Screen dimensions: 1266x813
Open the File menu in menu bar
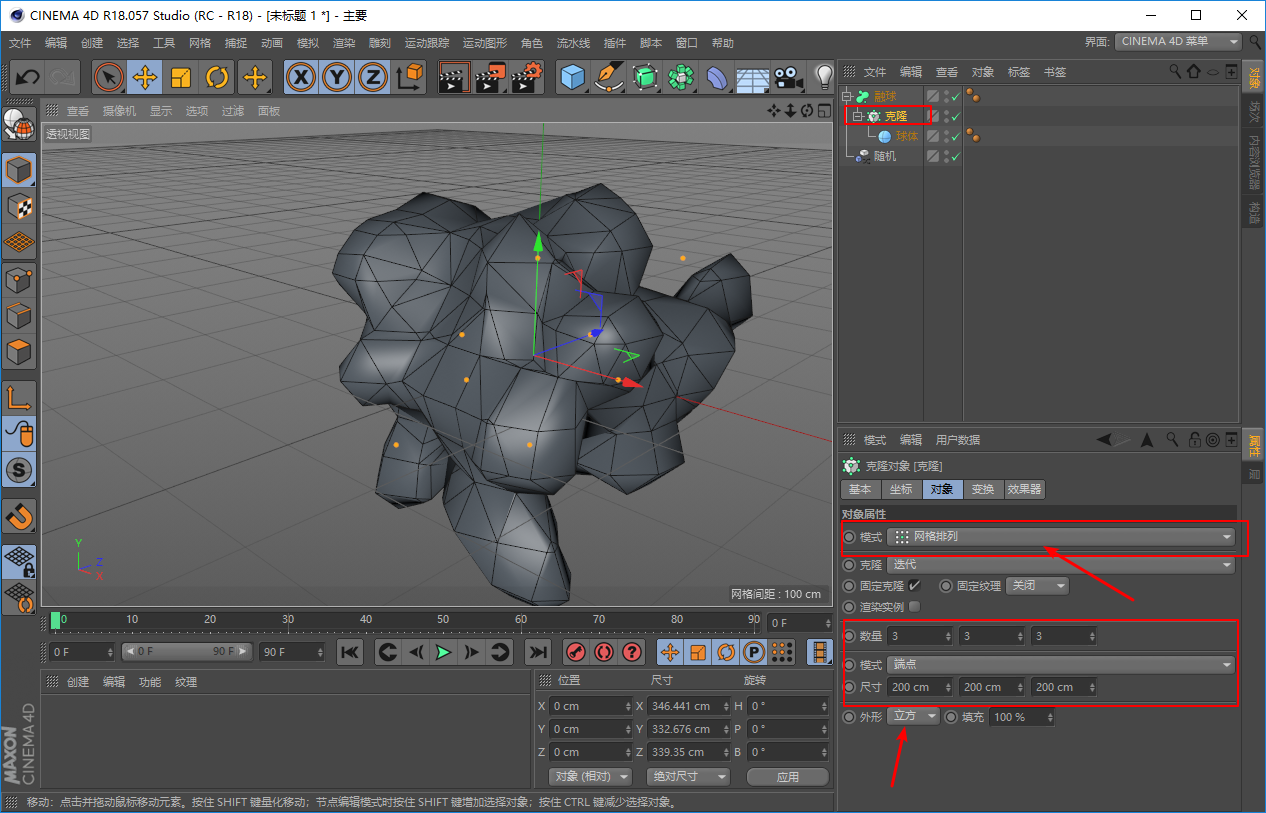pyautogui.click(x=20, y=43)
